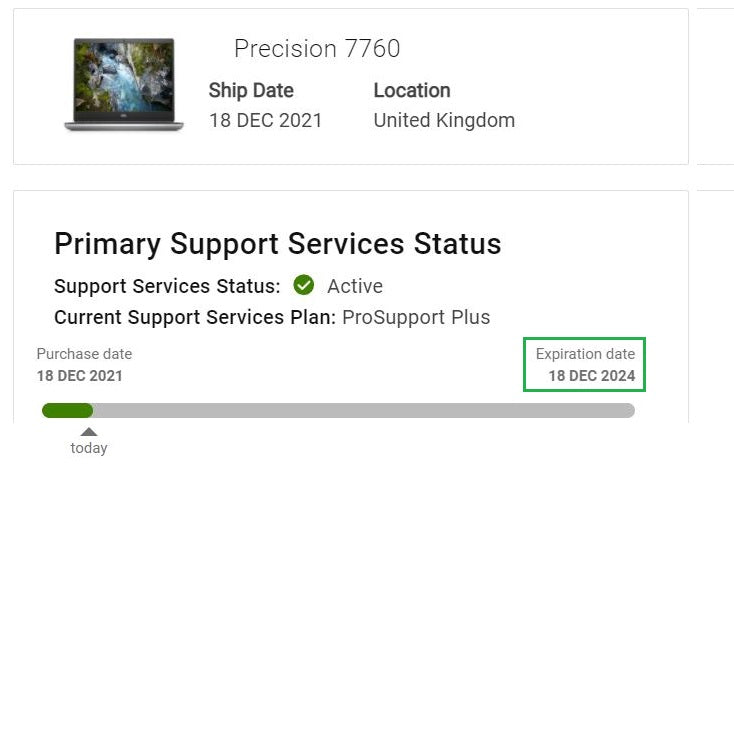
Task: Click the 18 DEC 2021 purchase date value
Action: point(80,375)
